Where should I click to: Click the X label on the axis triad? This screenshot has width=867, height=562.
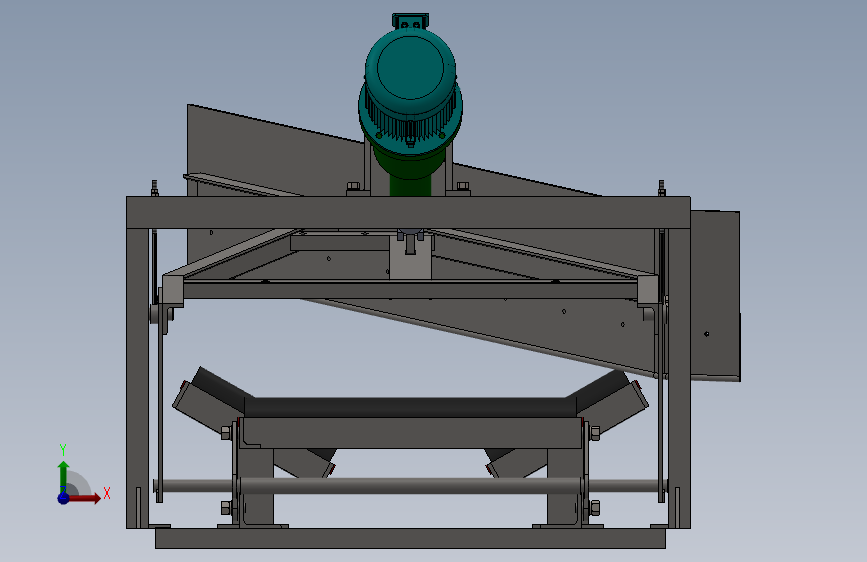point(107,493)
